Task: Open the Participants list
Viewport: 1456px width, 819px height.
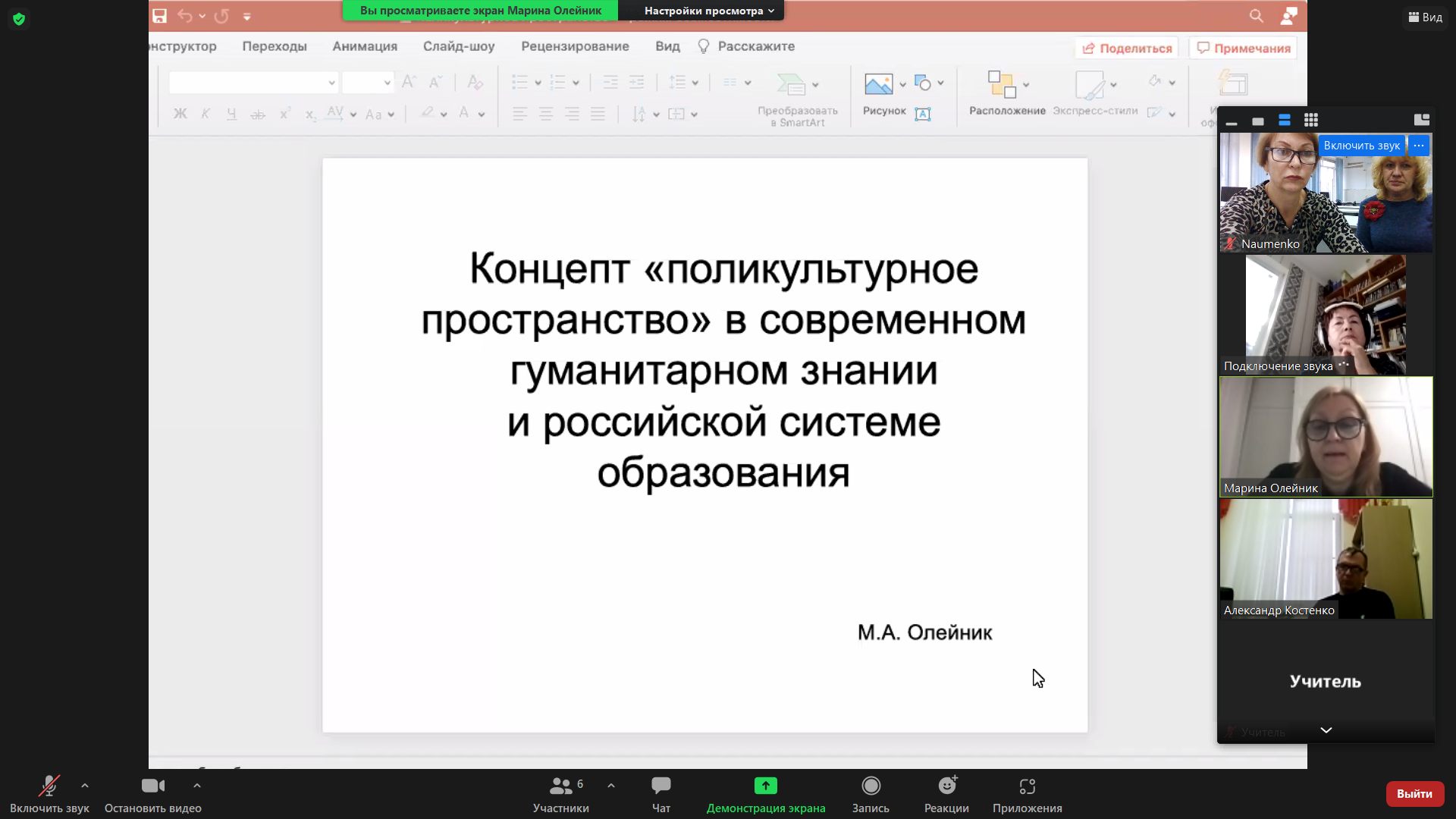Action: click(x=561, y=786)
